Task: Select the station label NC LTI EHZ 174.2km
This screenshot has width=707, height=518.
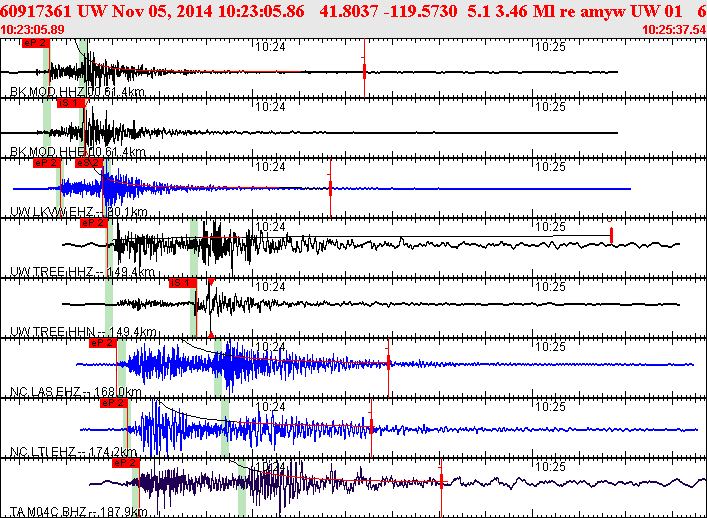Action: pyautogui.click(x=73, y=452)
